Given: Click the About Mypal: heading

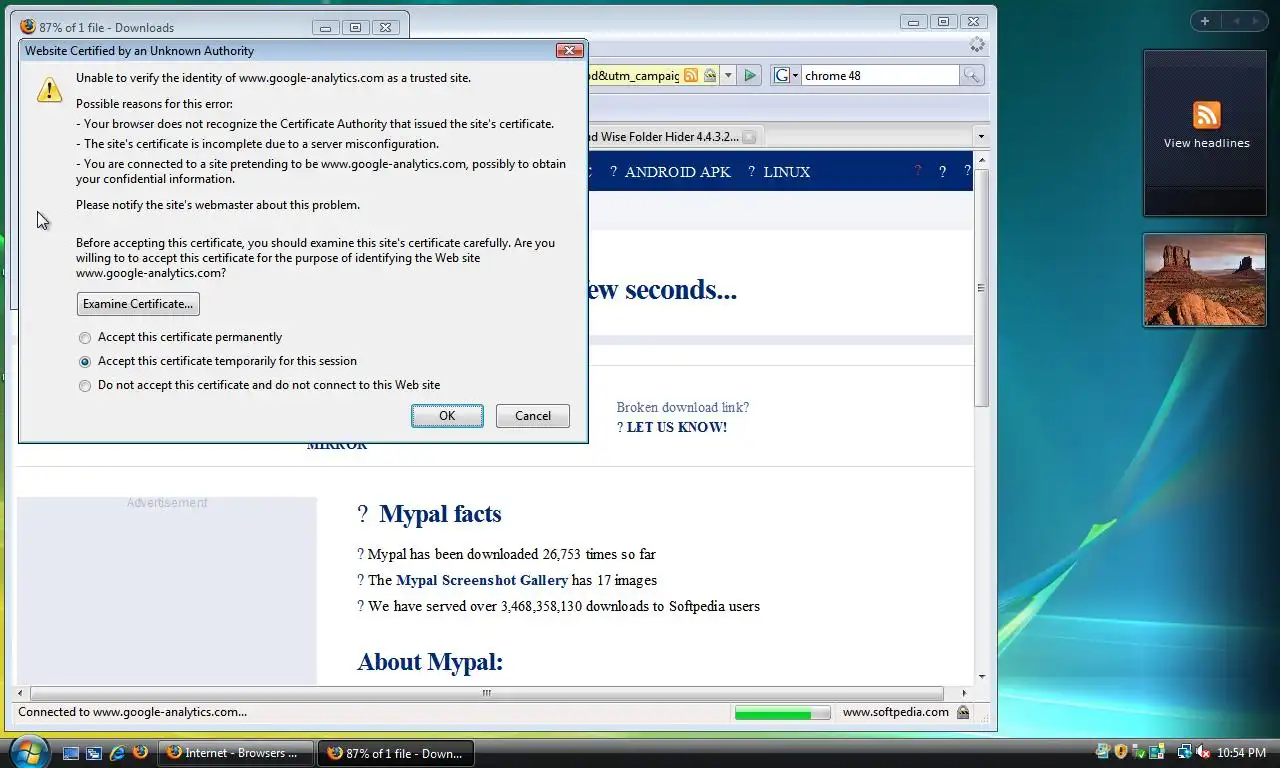Looking at the screenshot, I should [430, 662].
